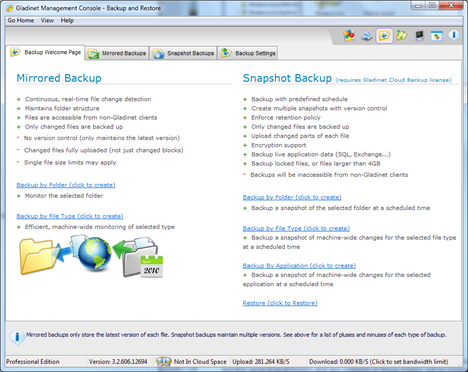Click 'Upload changed parts of each file'
Image resolution: width=468 pixels, height=372 pixels.
coord(300,136)
